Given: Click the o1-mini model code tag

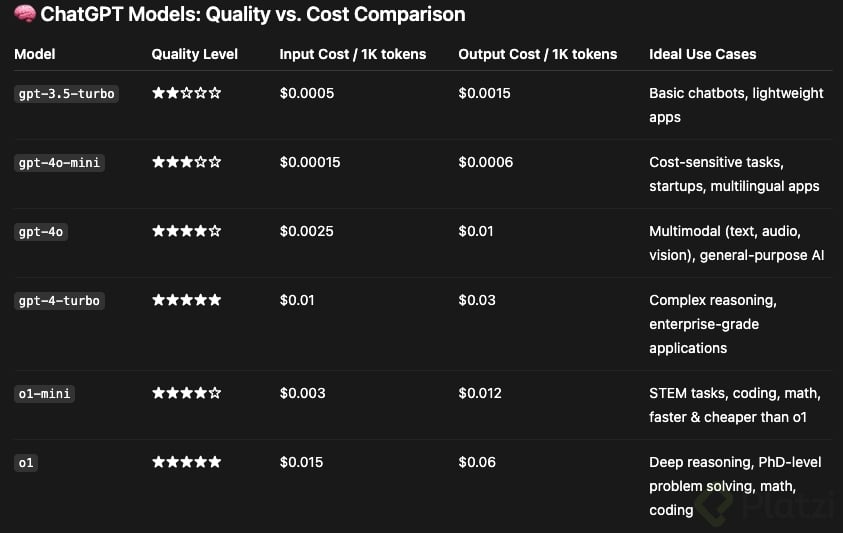Looking at the screenshot, I should 45,394.
